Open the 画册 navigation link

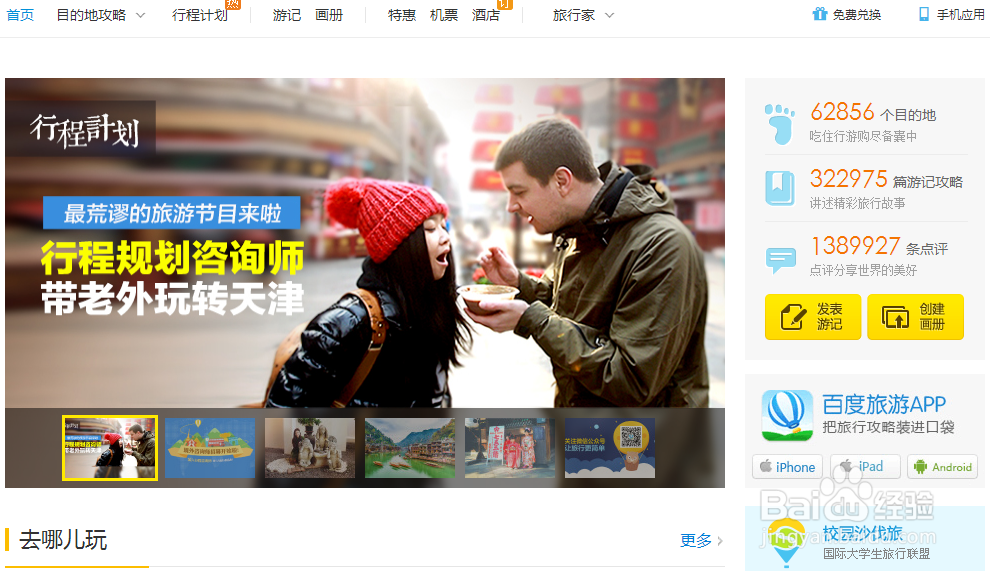[329, 15]
